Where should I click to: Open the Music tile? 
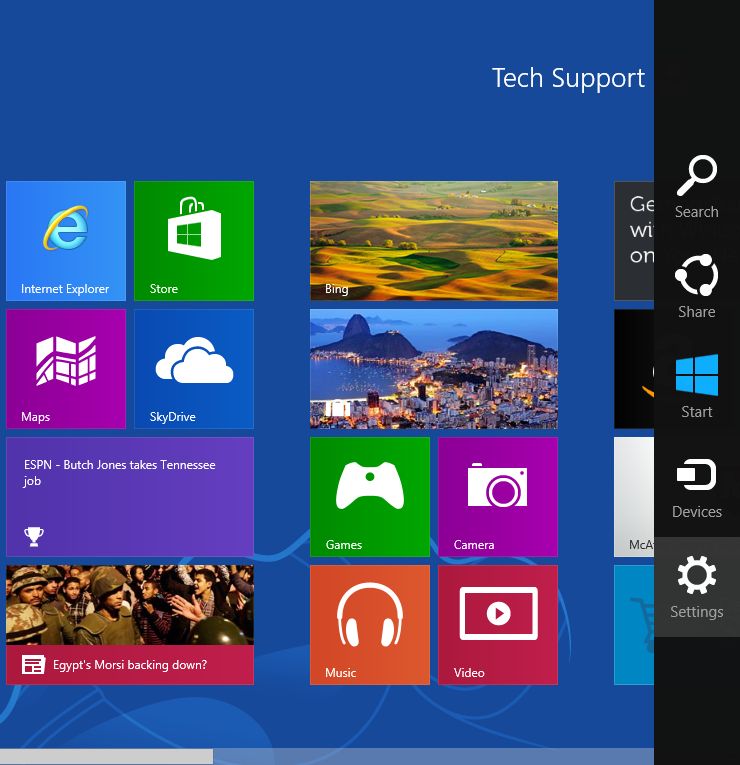(370, 625)
